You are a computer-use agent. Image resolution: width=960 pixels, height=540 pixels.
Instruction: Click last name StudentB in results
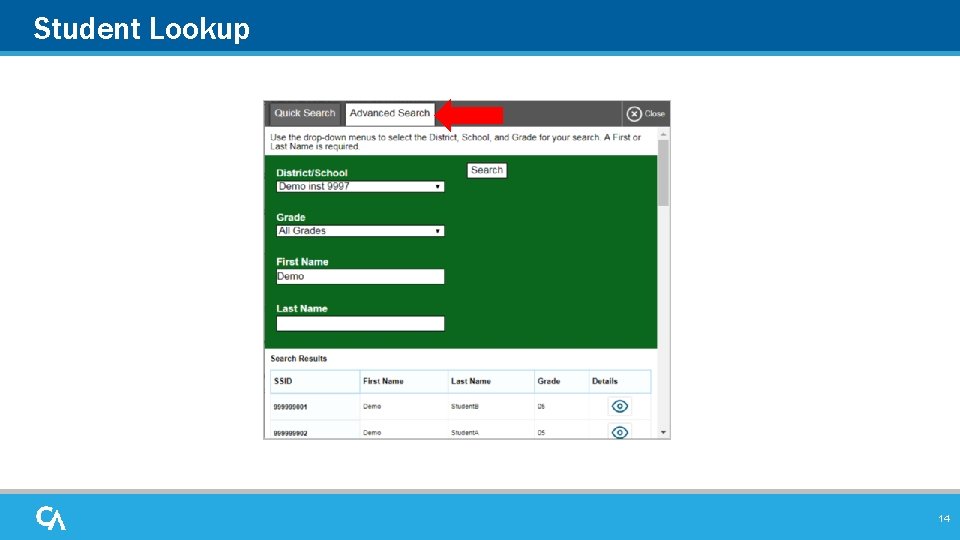pos(465,407)
